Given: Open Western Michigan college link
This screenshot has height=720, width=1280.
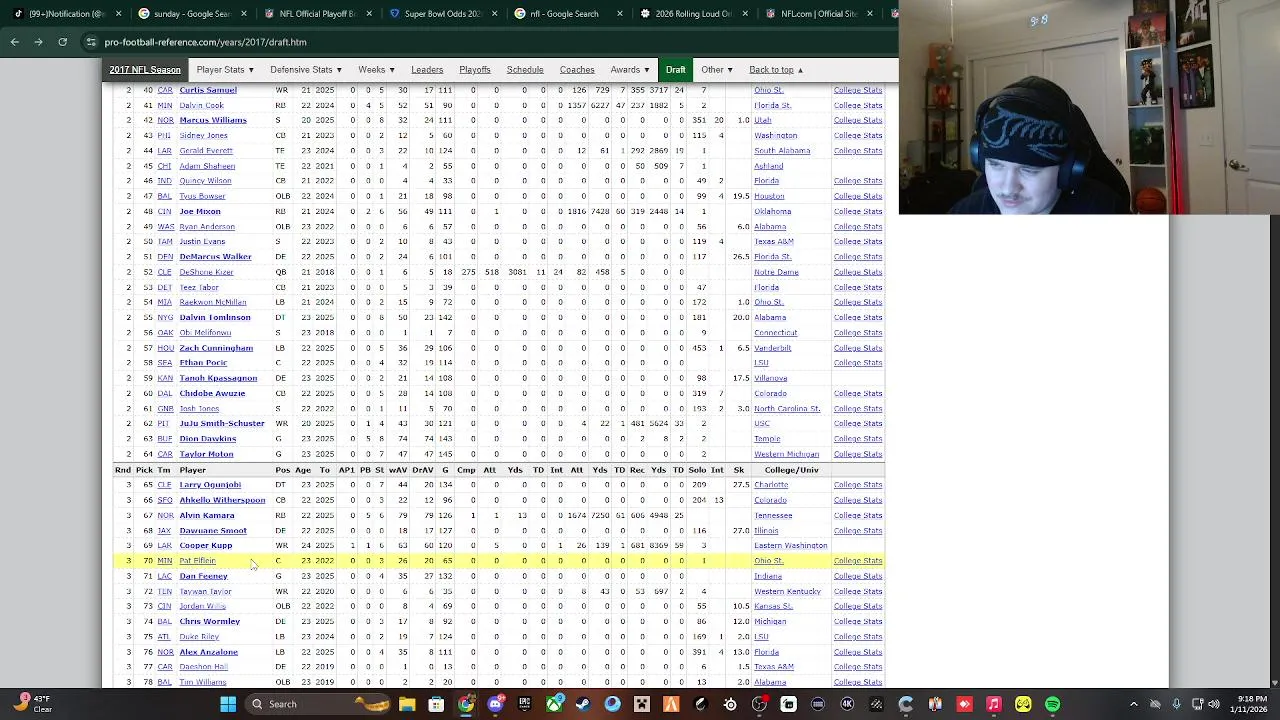Looking at the screenshot, I should point(787,454).
